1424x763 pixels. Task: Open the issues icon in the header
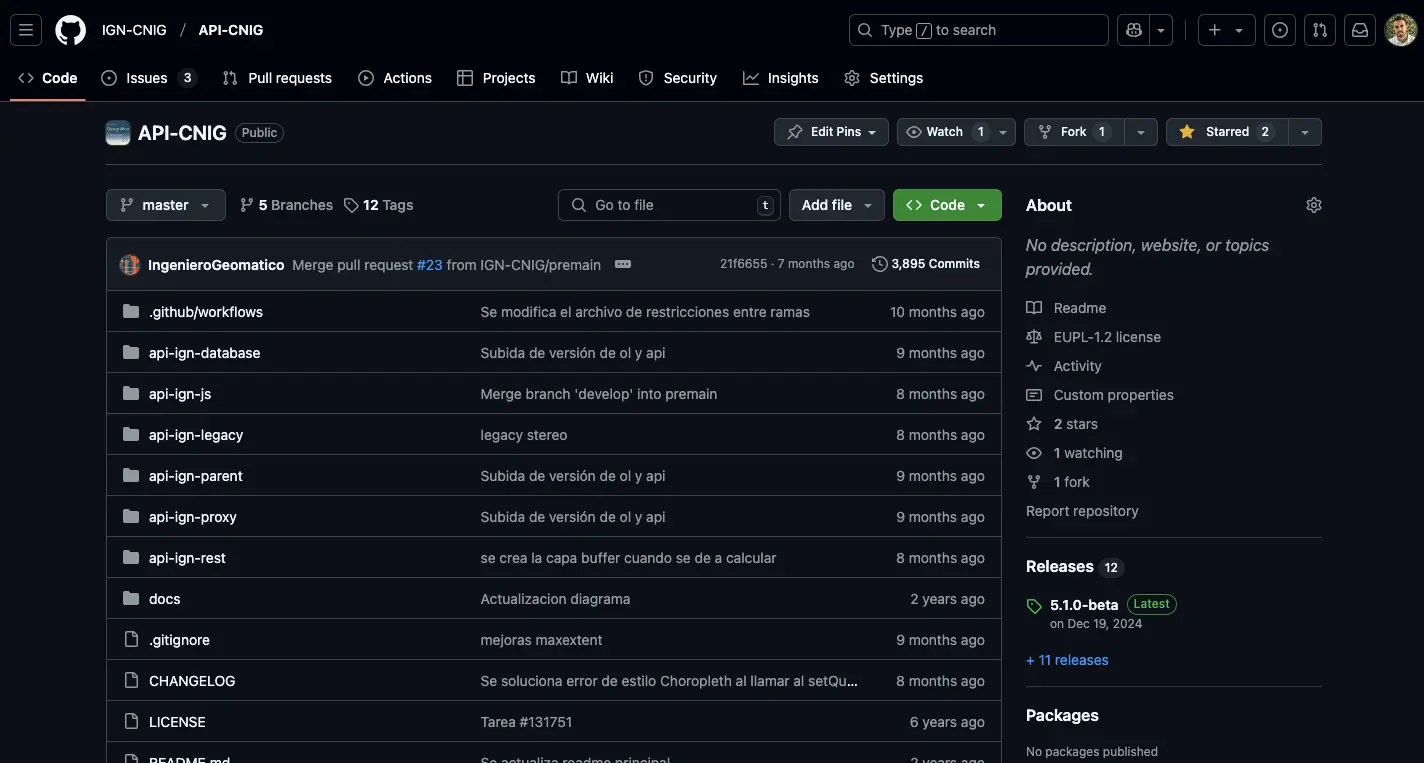tap(1280, 30)
